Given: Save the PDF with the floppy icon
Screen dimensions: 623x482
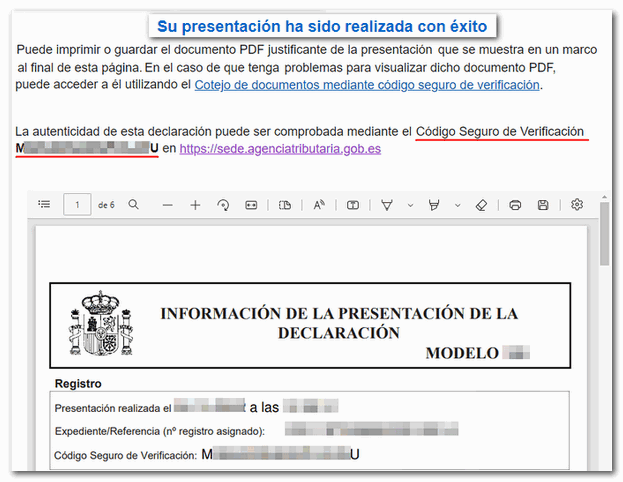Looking at the screenshot, I should [543, 205].
